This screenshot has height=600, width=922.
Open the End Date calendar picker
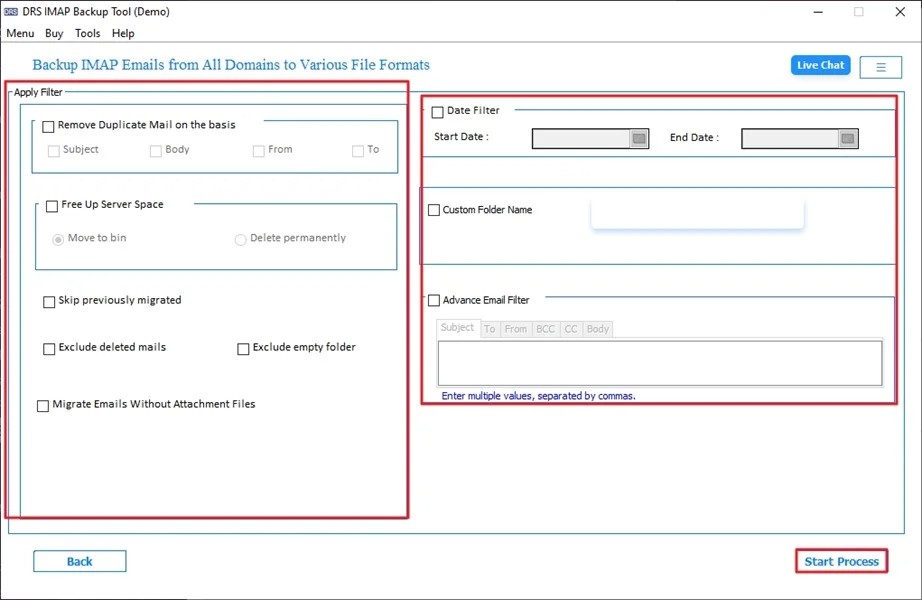click(849, 138)
